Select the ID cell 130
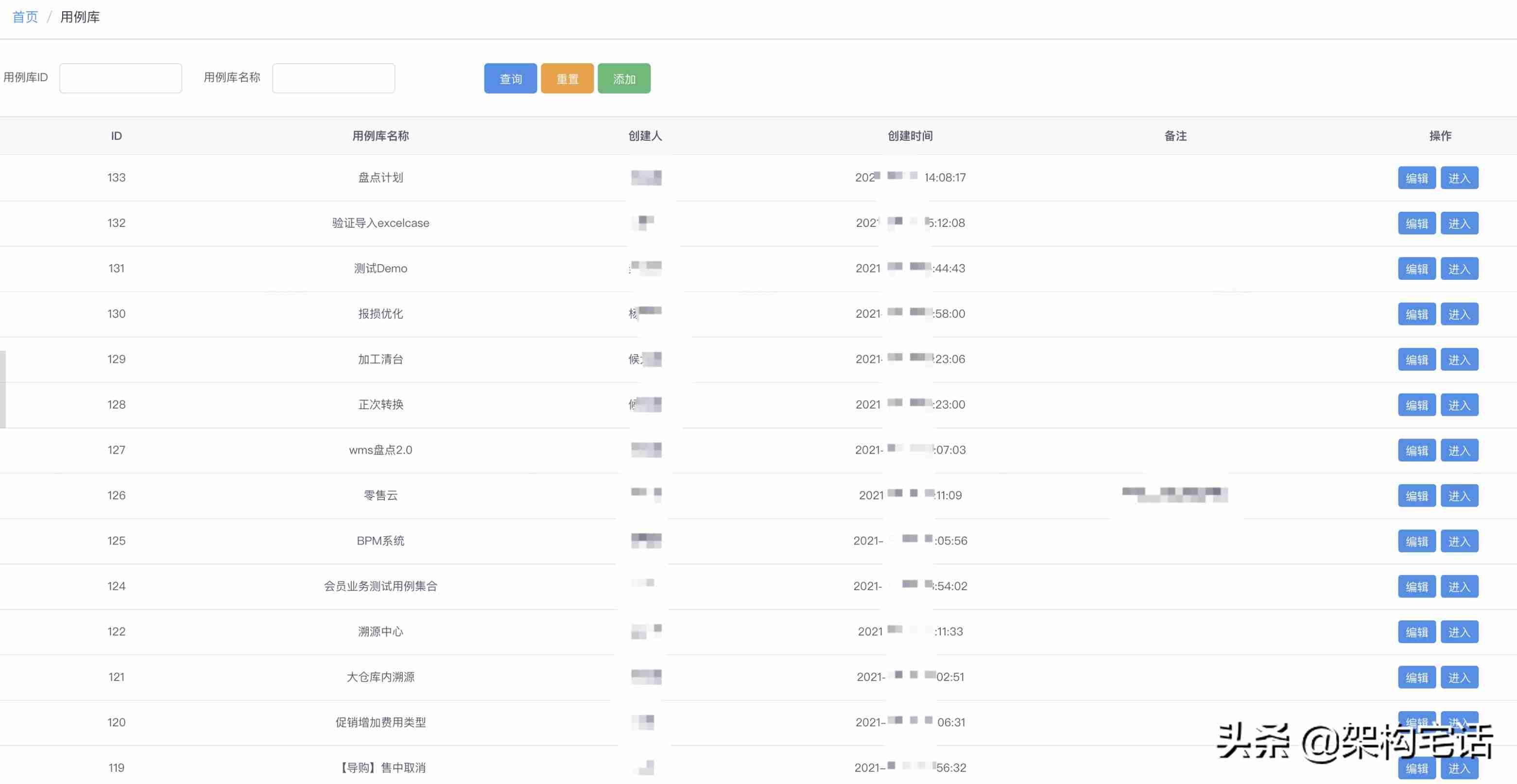The height and width of the screenshot is (784, 1517). pyautogui.click(x=117, y=313)
